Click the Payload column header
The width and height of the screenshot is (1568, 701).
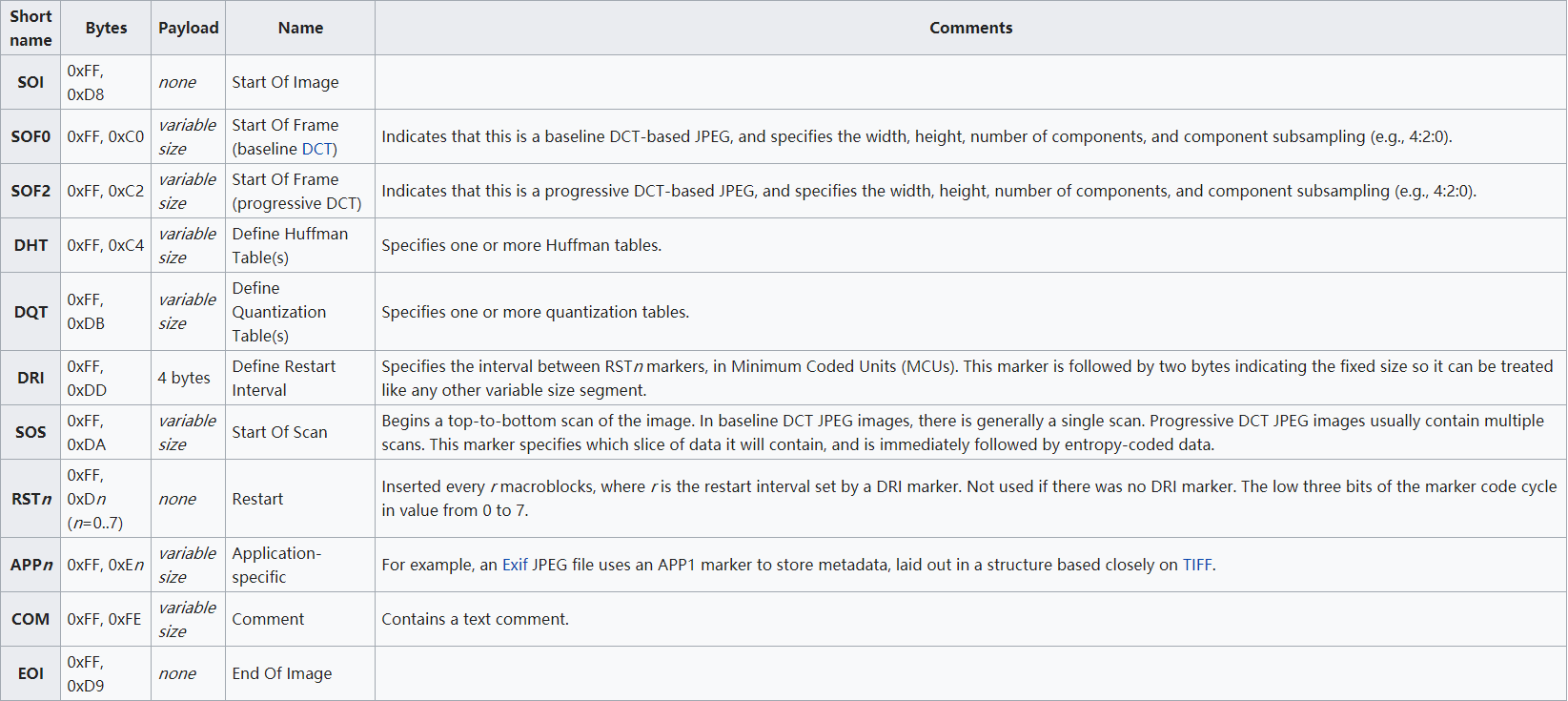(188, 28)
